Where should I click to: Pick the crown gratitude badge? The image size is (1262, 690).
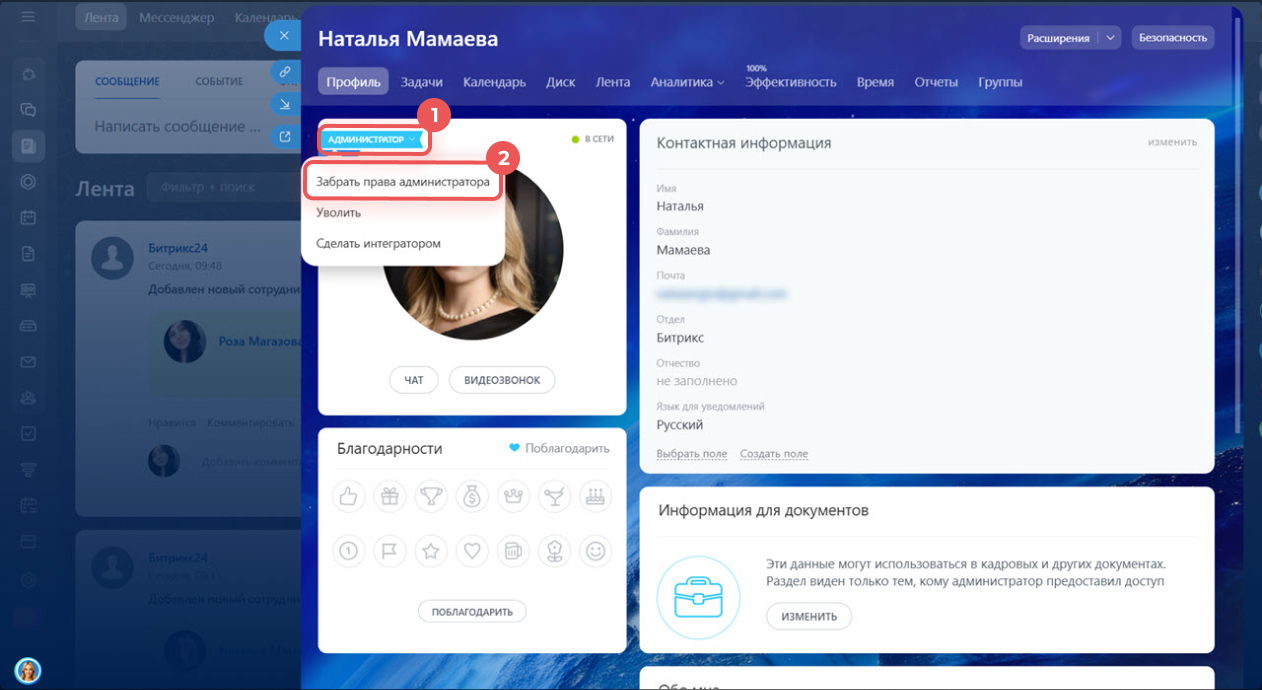(512, 496)
